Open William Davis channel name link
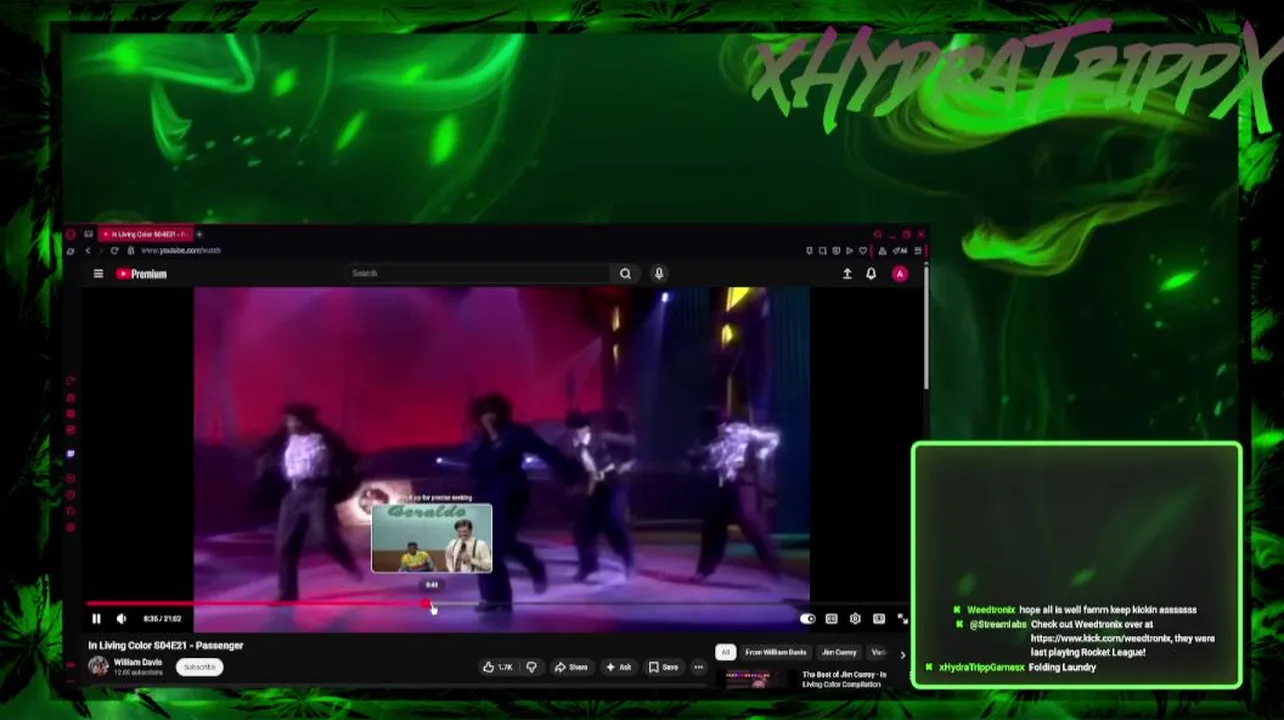 click(137, 662)
